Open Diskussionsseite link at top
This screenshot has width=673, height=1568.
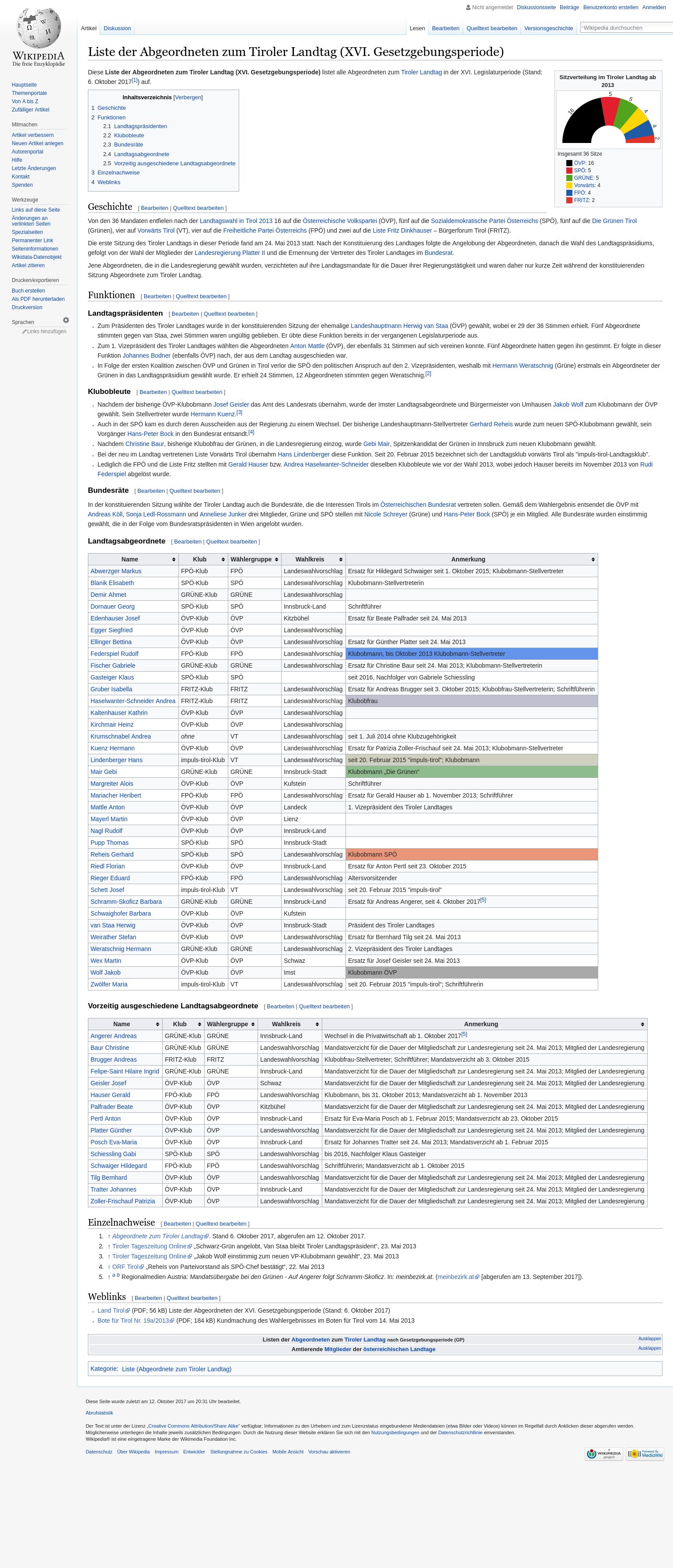(536, 7)
